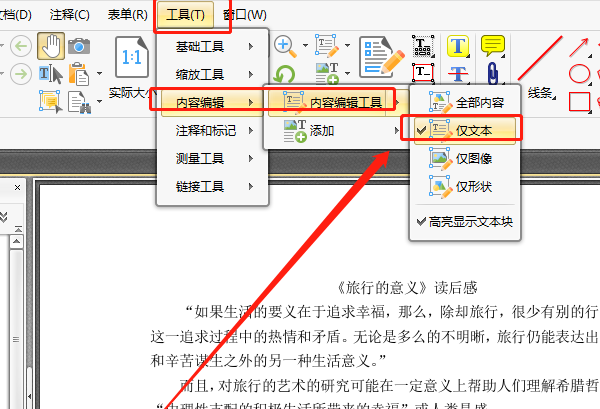Open the Find binoculars tool
The height and width of the screenshot is (409, 600).
click(79, 102)
